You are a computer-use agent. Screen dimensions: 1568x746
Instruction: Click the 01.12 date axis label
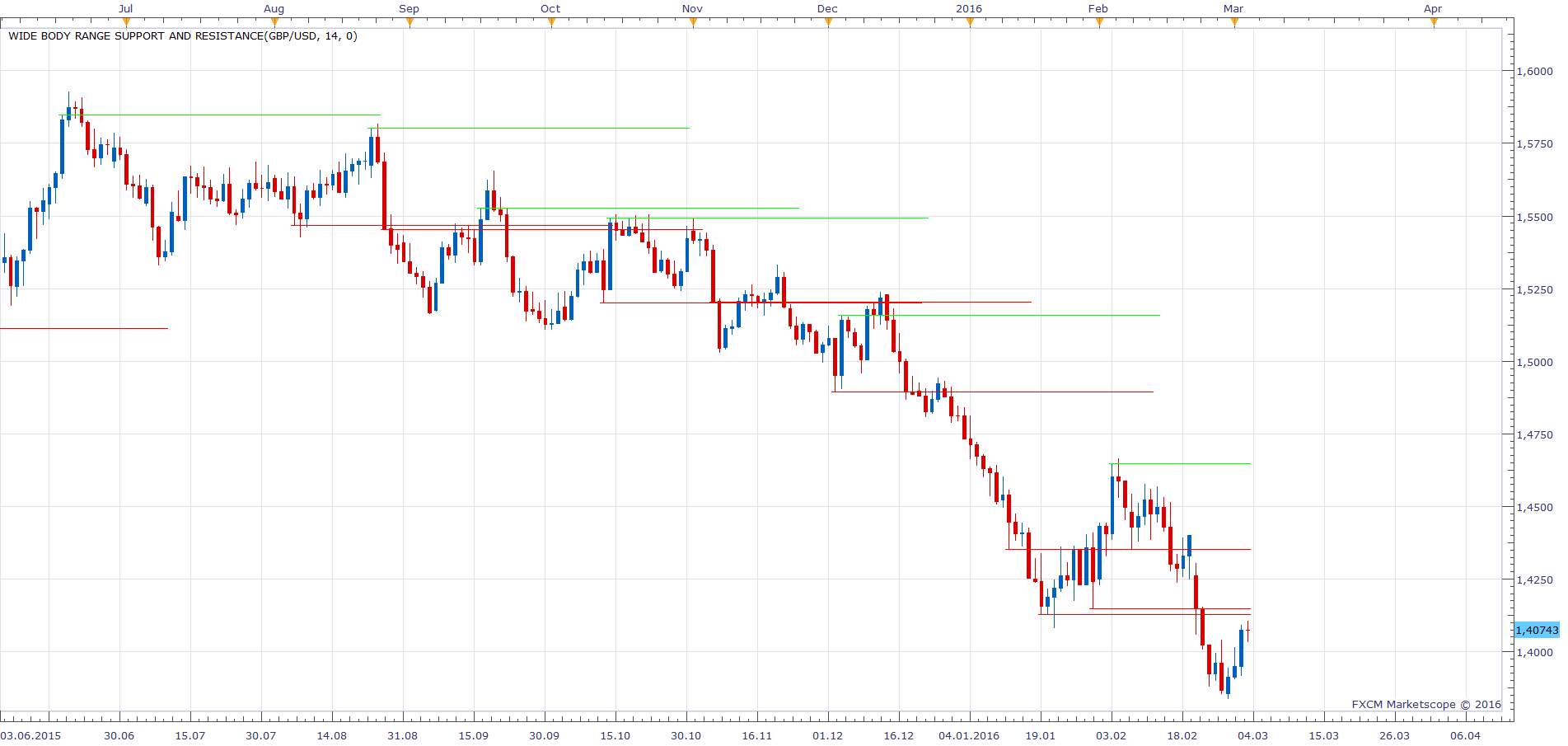[x=828, y=735]
